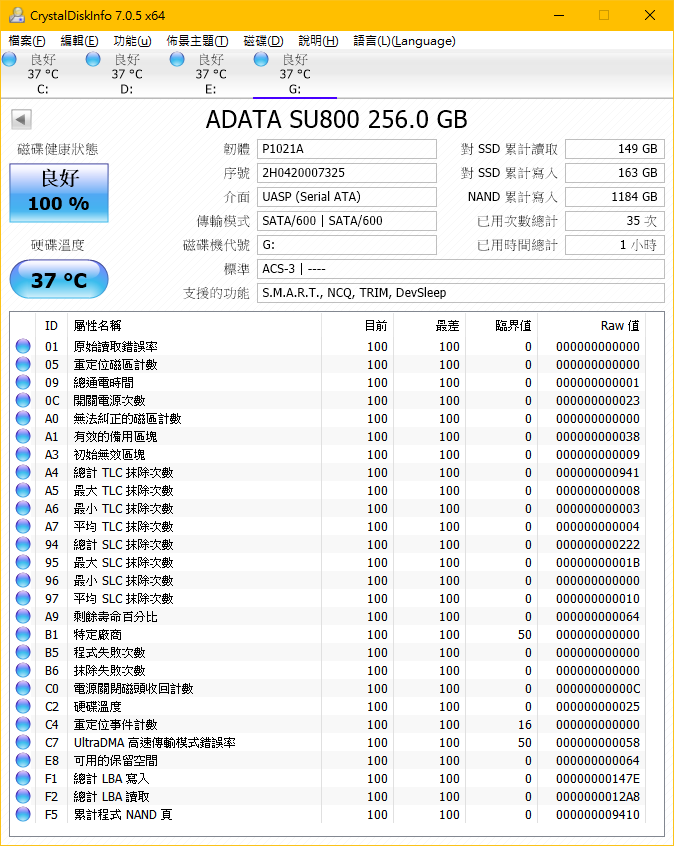Click the blue status circle for attribute F1
This screenshot has width=674, height=846.
pos(23,778)
